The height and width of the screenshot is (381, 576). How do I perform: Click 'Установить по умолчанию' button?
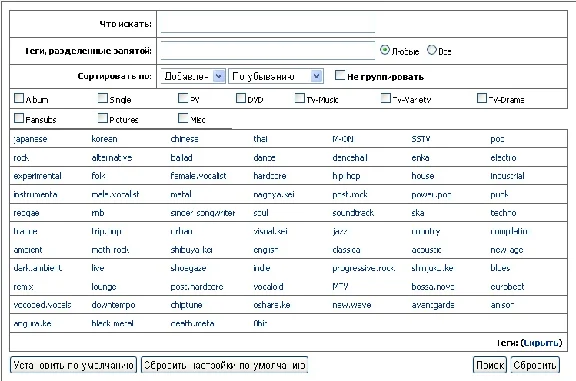[73, 365]
